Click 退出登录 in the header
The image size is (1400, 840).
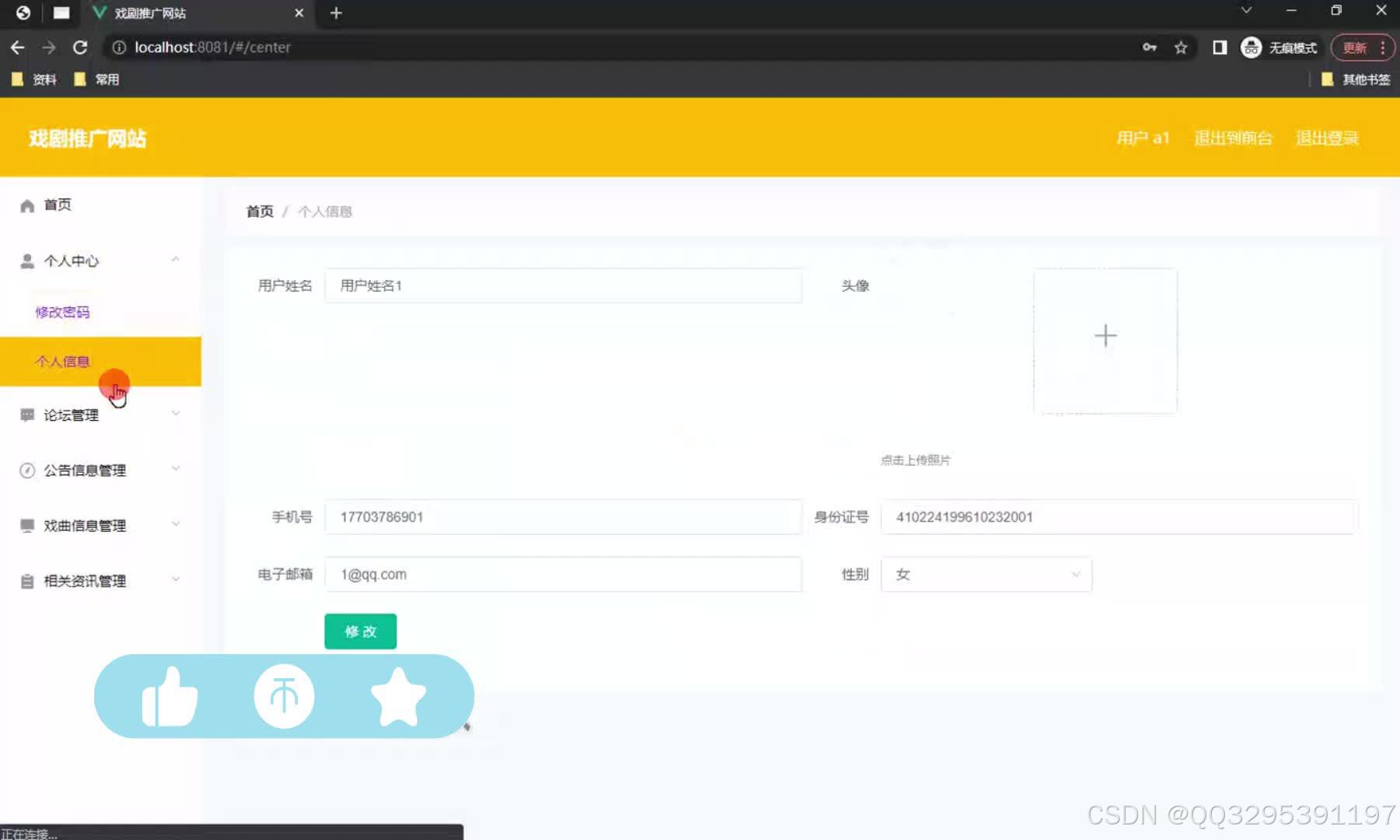coord(1327,138)
